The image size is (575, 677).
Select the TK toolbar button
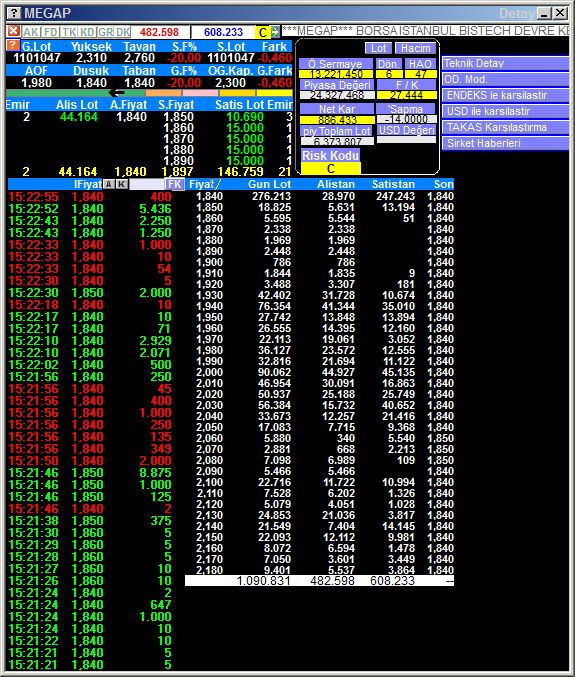point(69,32)
